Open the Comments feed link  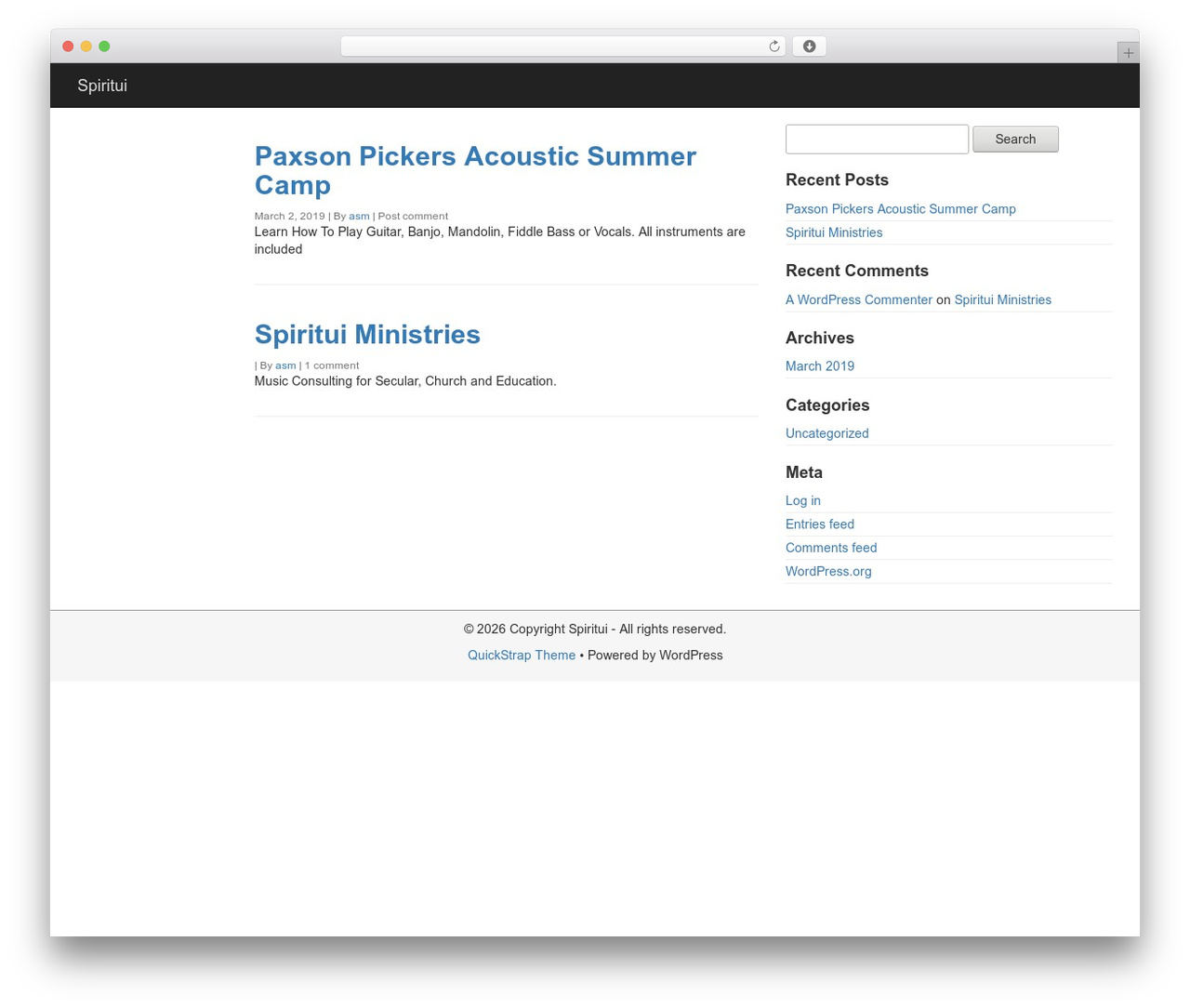tap(831, 548)
